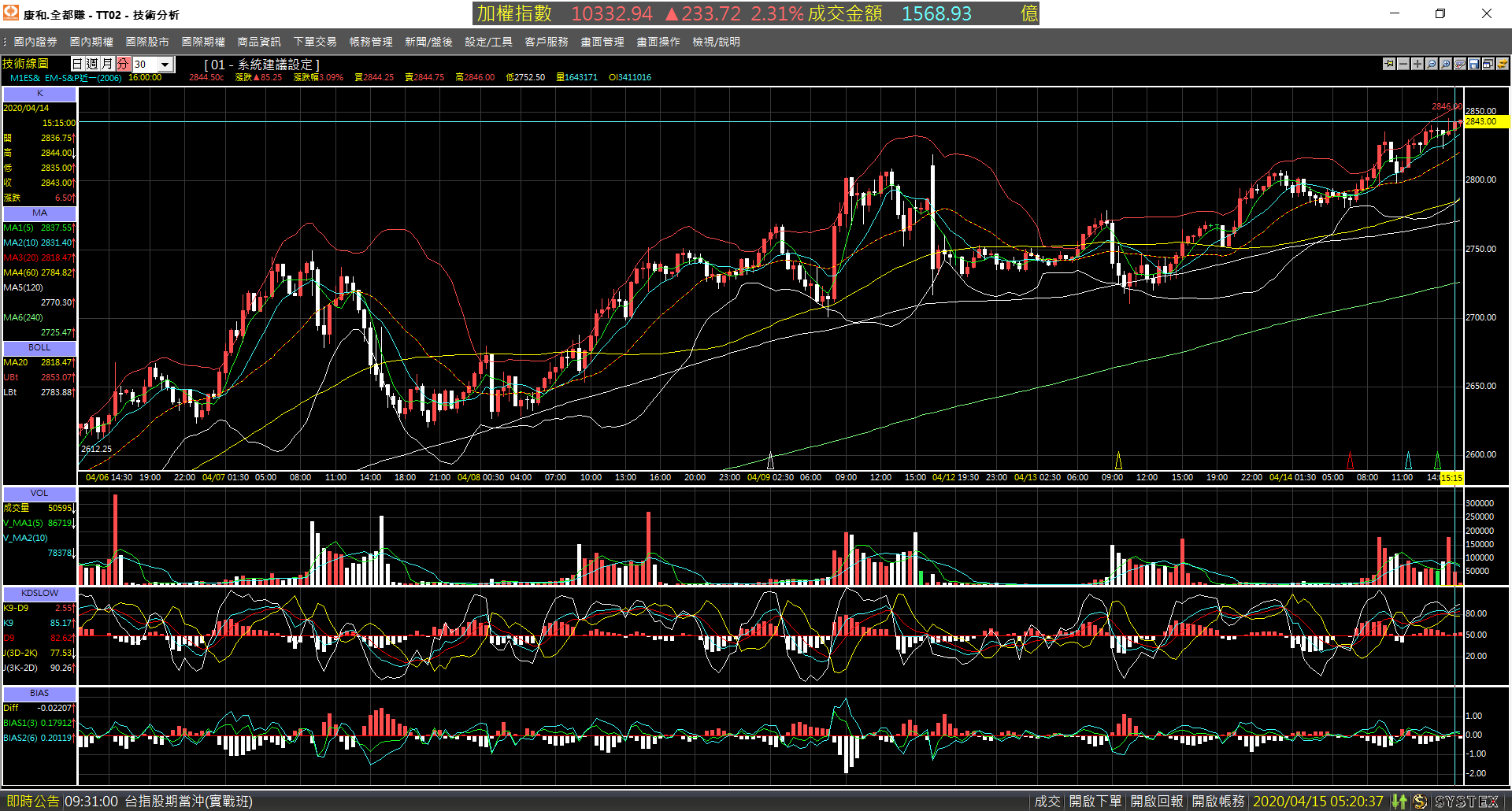Open the 新聞/盤後 menu
This screenshot has height=811, width=1512.
(428, 42)
